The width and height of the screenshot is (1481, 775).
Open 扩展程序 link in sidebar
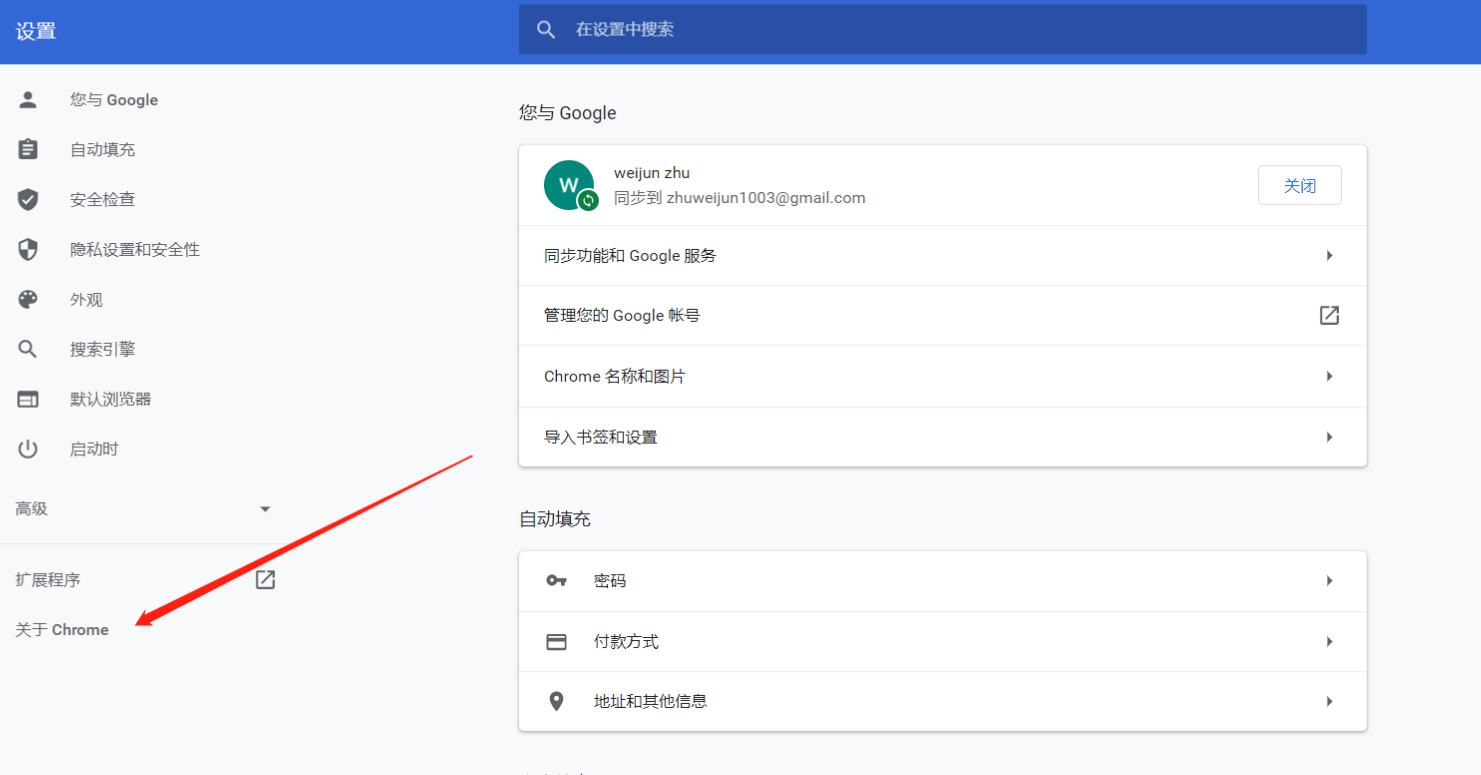pyautogui.click(x=48, y=579)
